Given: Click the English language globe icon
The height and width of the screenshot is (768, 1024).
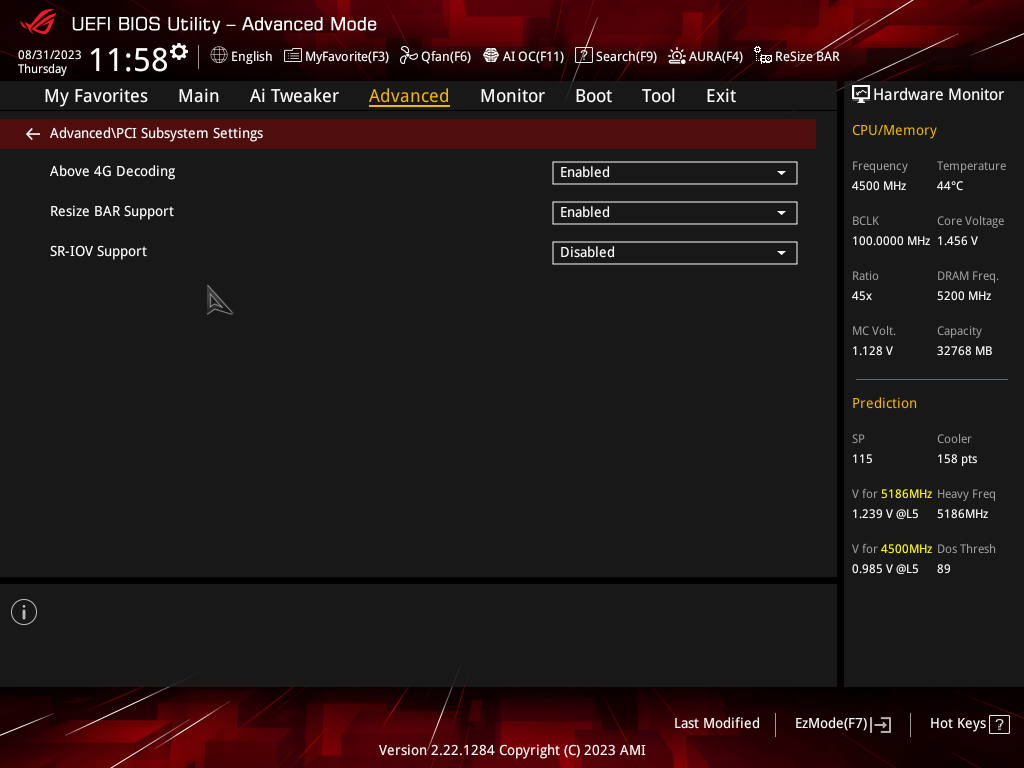Looking at the screenshot, I should tap(219, 56).
